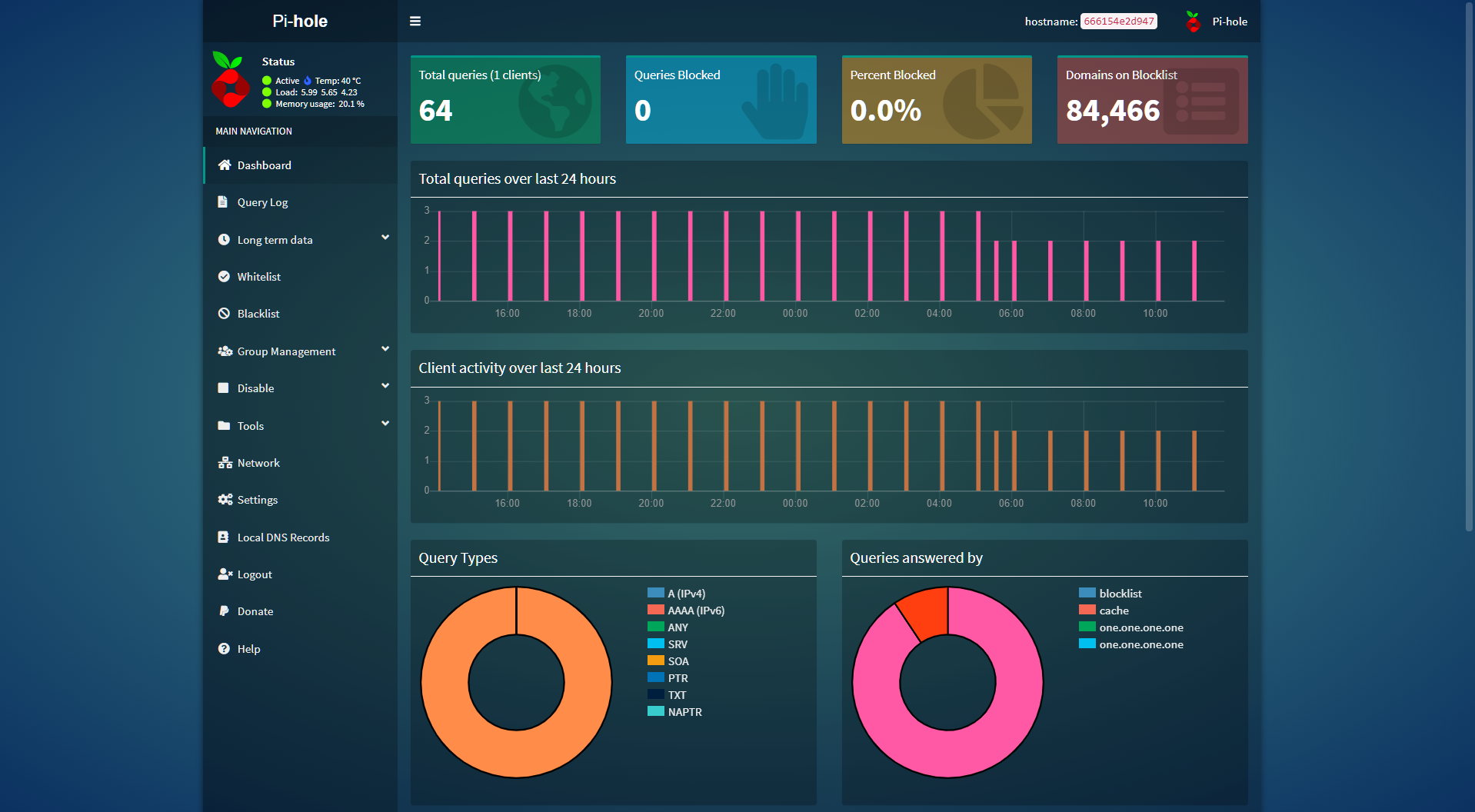Click the hamburger sidebar toggle icon
Screen dimensions: 1475x812
point(415,22)
